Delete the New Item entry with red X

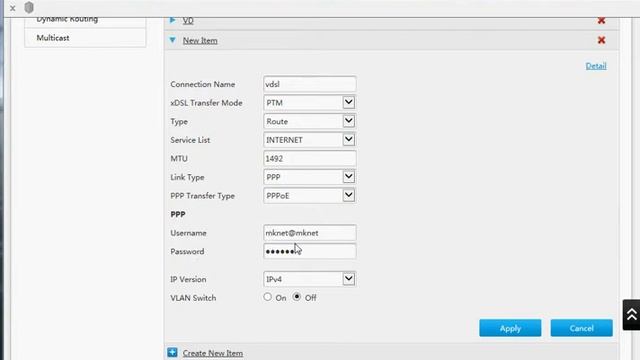click(x=601, y=40)
